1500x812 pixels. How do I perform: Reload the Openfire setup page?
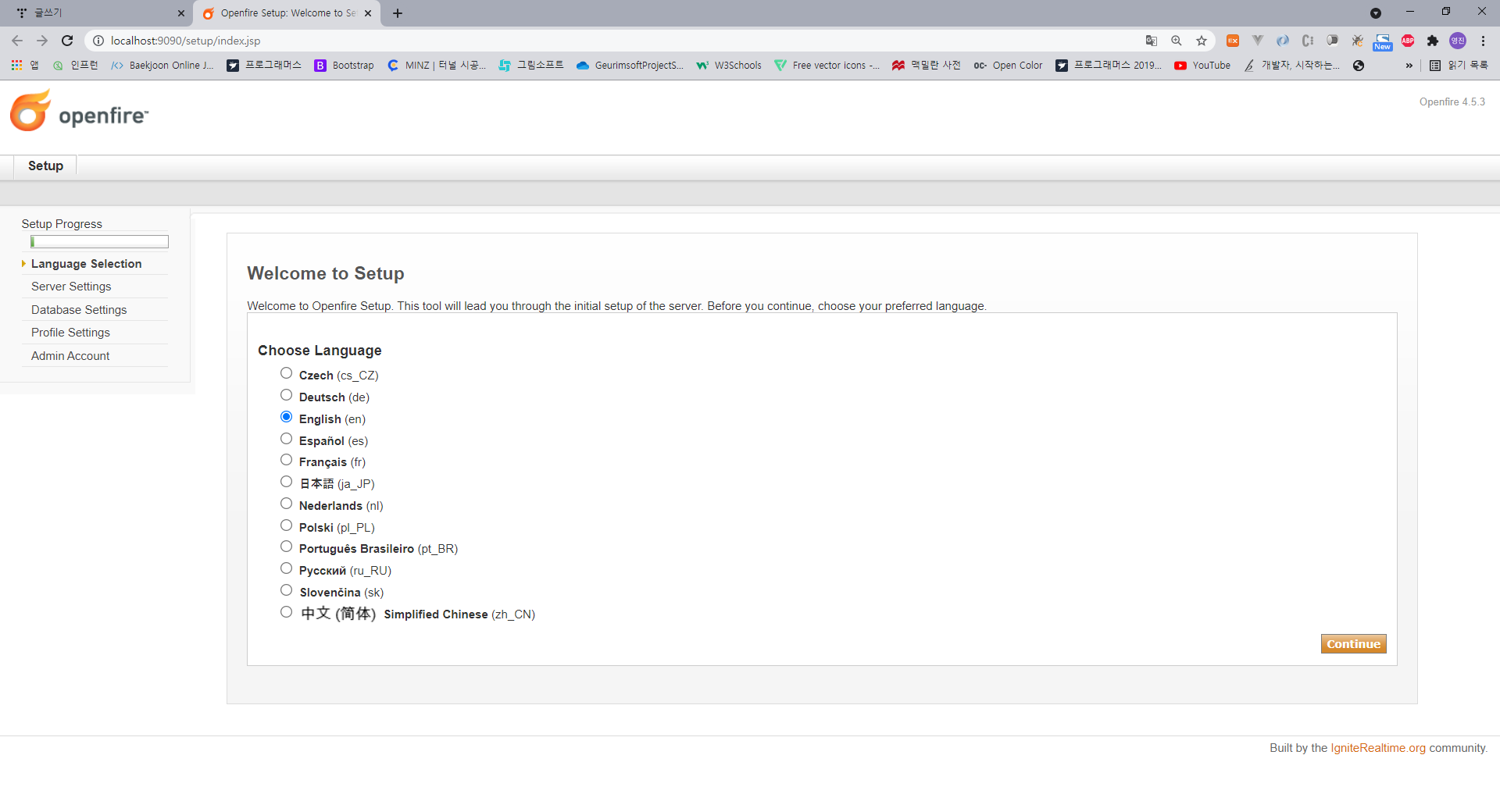(67, 41)
